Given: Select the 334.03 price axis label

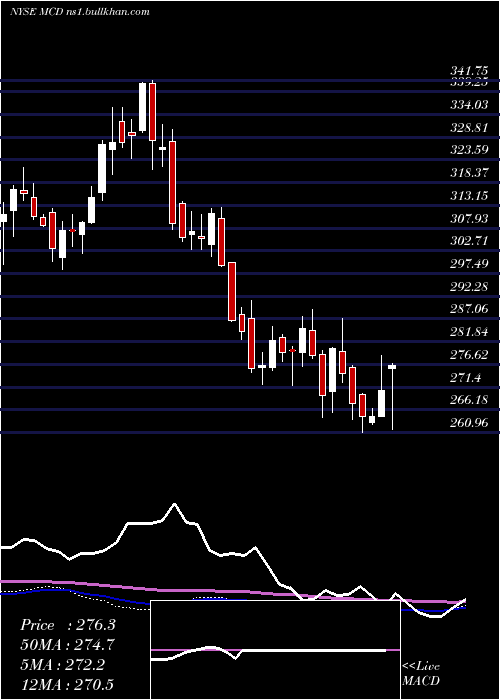Looking at the screenshot, I should click(469, 104).
